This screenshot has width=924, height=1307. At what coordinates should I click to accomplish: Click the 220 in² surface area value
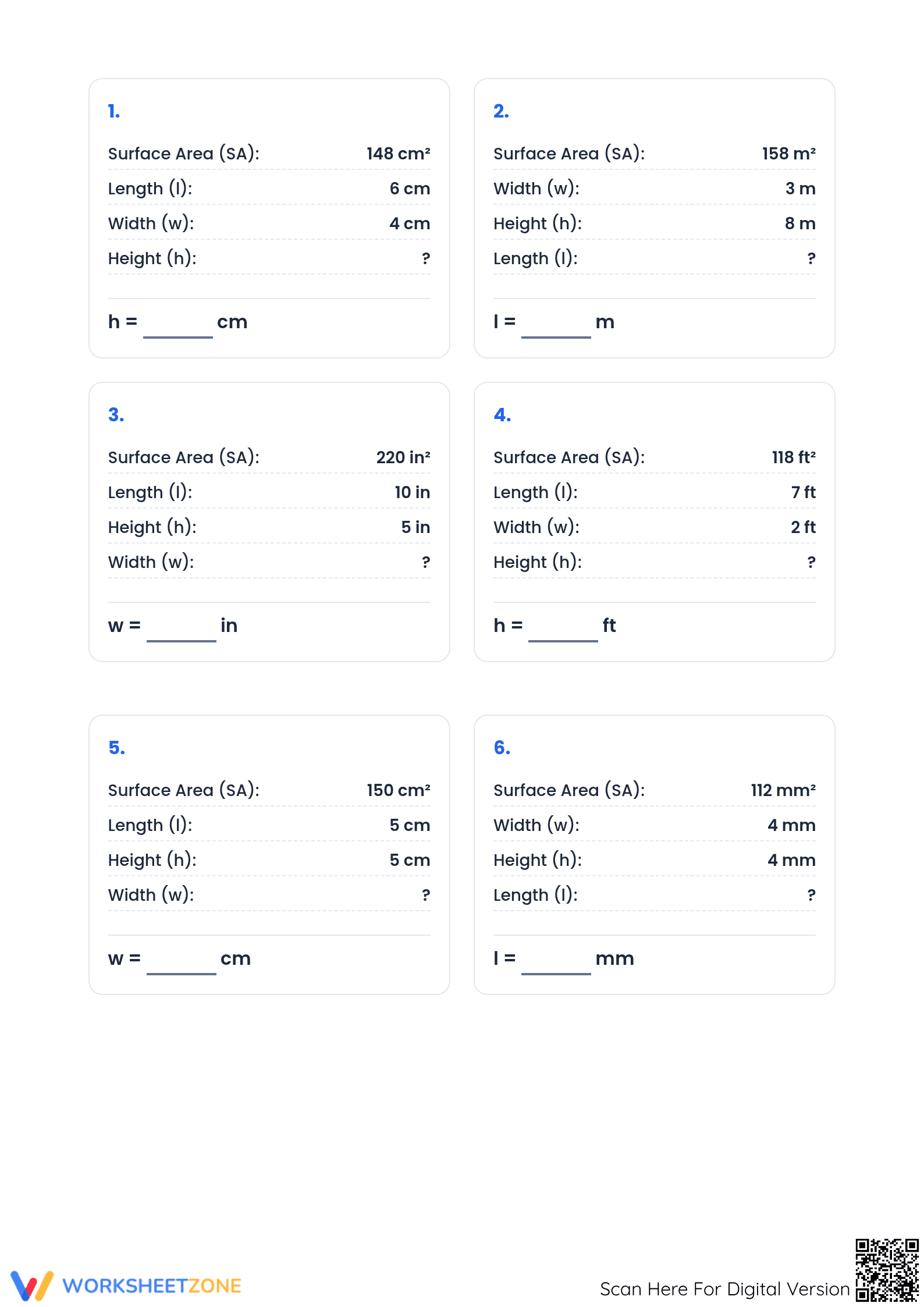pyautogui.click(x=403, y=457)
